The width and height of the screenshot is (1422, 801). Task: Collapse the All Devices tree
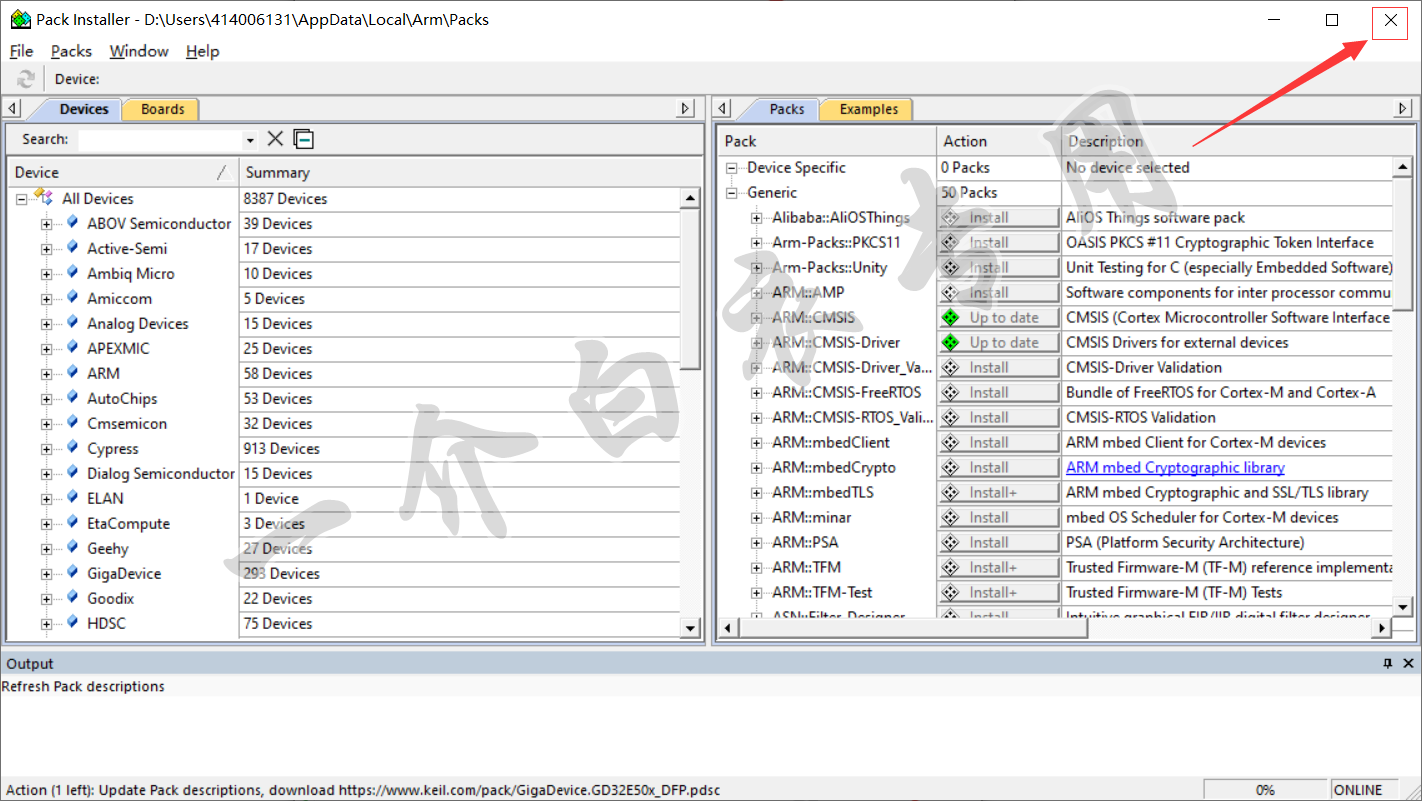coord(21,199)
